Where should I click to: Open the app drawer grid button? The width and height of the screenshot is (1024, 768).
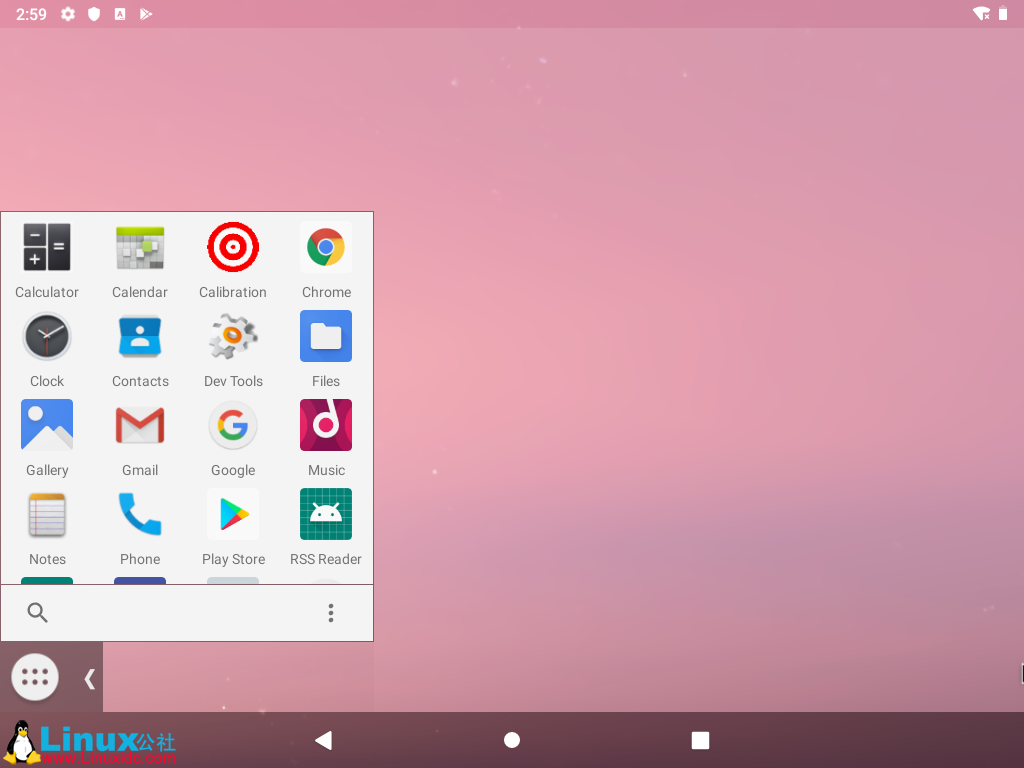point(34,677)
